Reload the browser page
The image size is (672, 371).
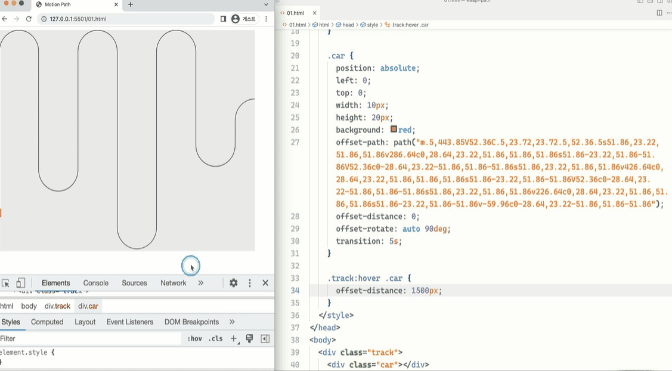(x=29, y=19)
